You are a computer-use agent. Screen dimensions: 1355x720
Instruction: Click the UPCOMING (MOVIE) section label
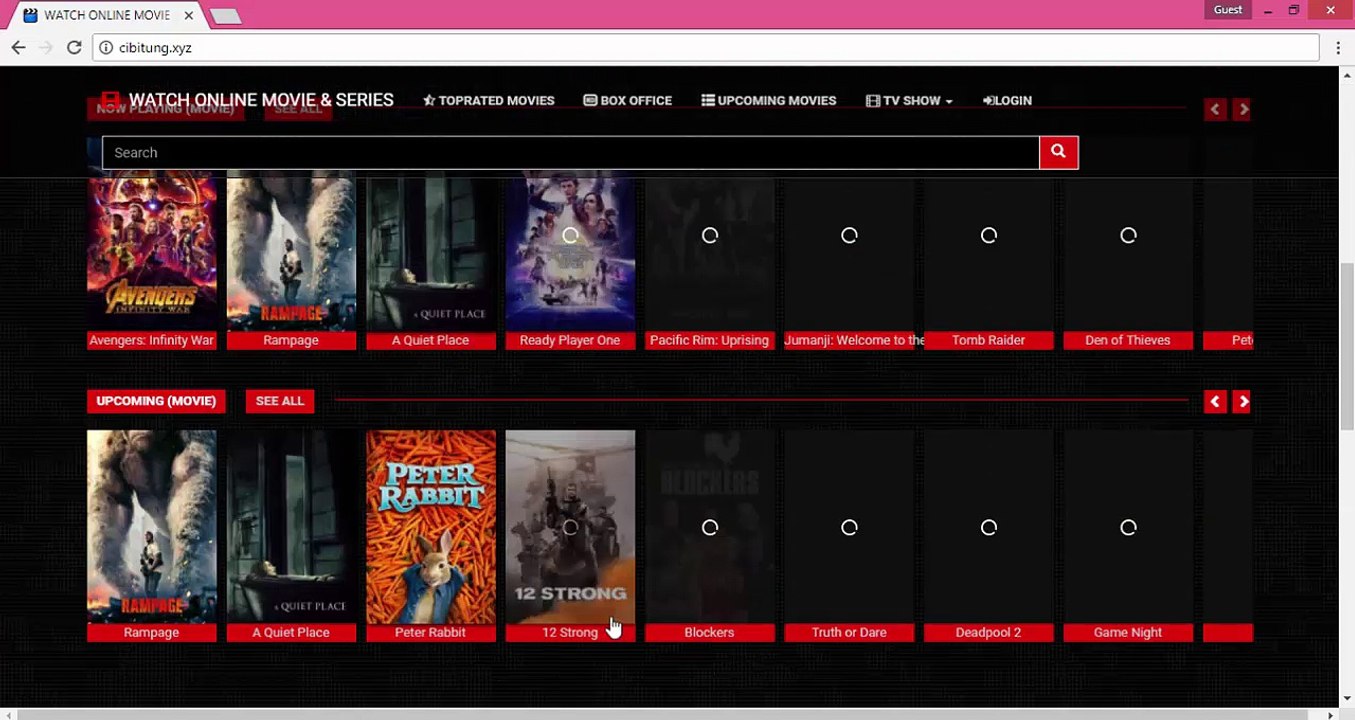(156, 401)
